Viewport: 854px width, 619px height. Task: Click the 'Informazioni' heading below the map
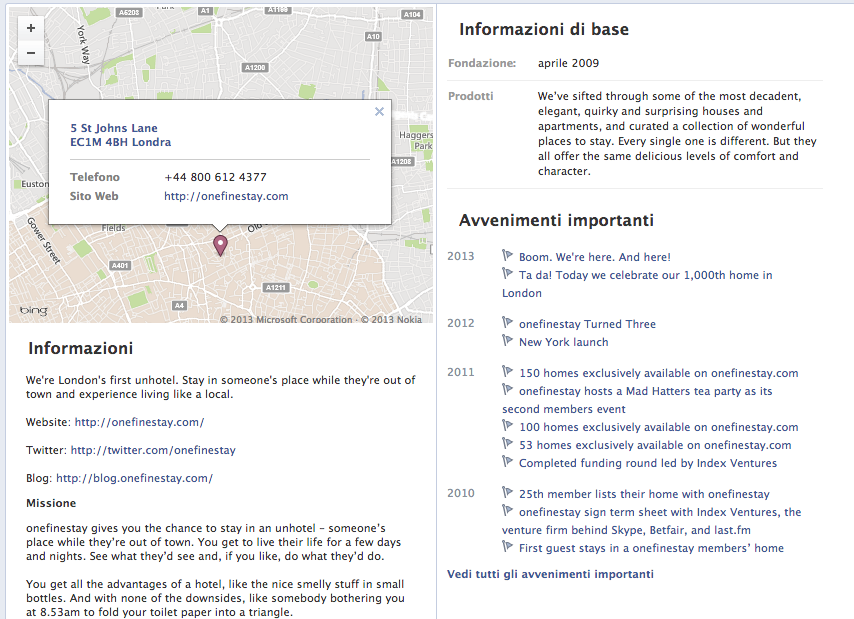click(x=81, y=348)
